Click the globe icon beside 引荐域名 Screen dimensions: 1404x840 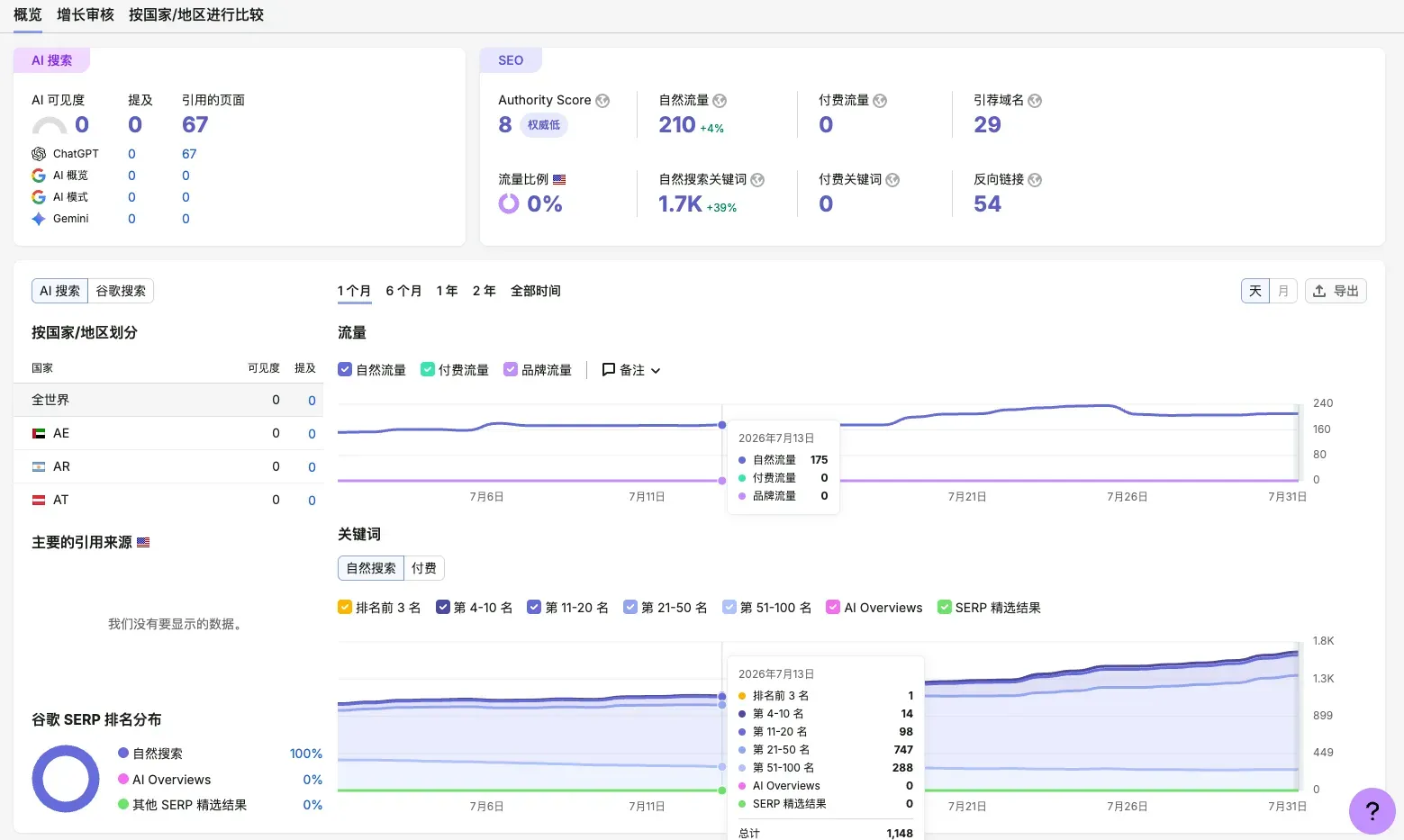(1035, 101)
